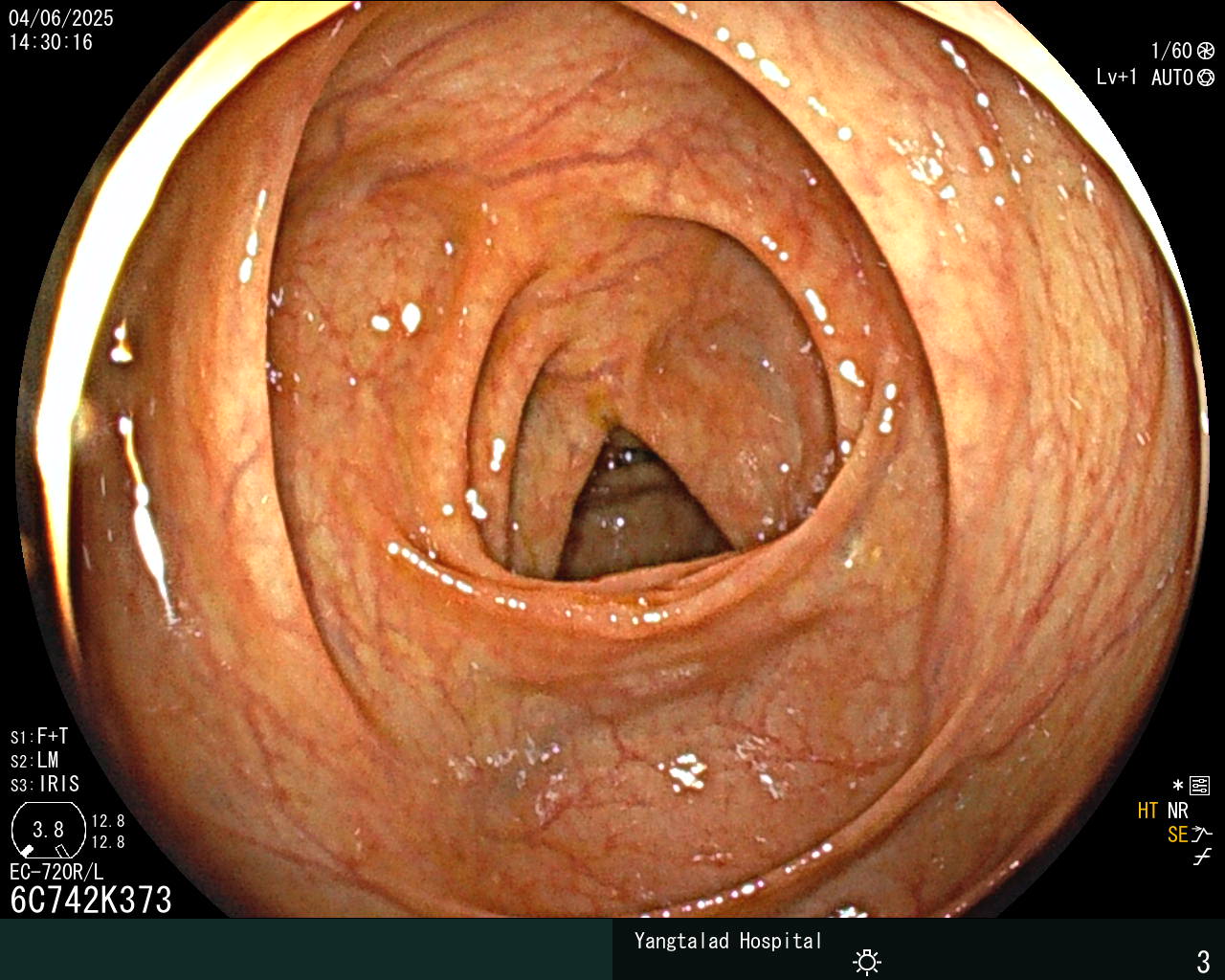Click the scope tip diagram showing 3.8
Screen dimensions: 1225x980
tap(49, 830)
